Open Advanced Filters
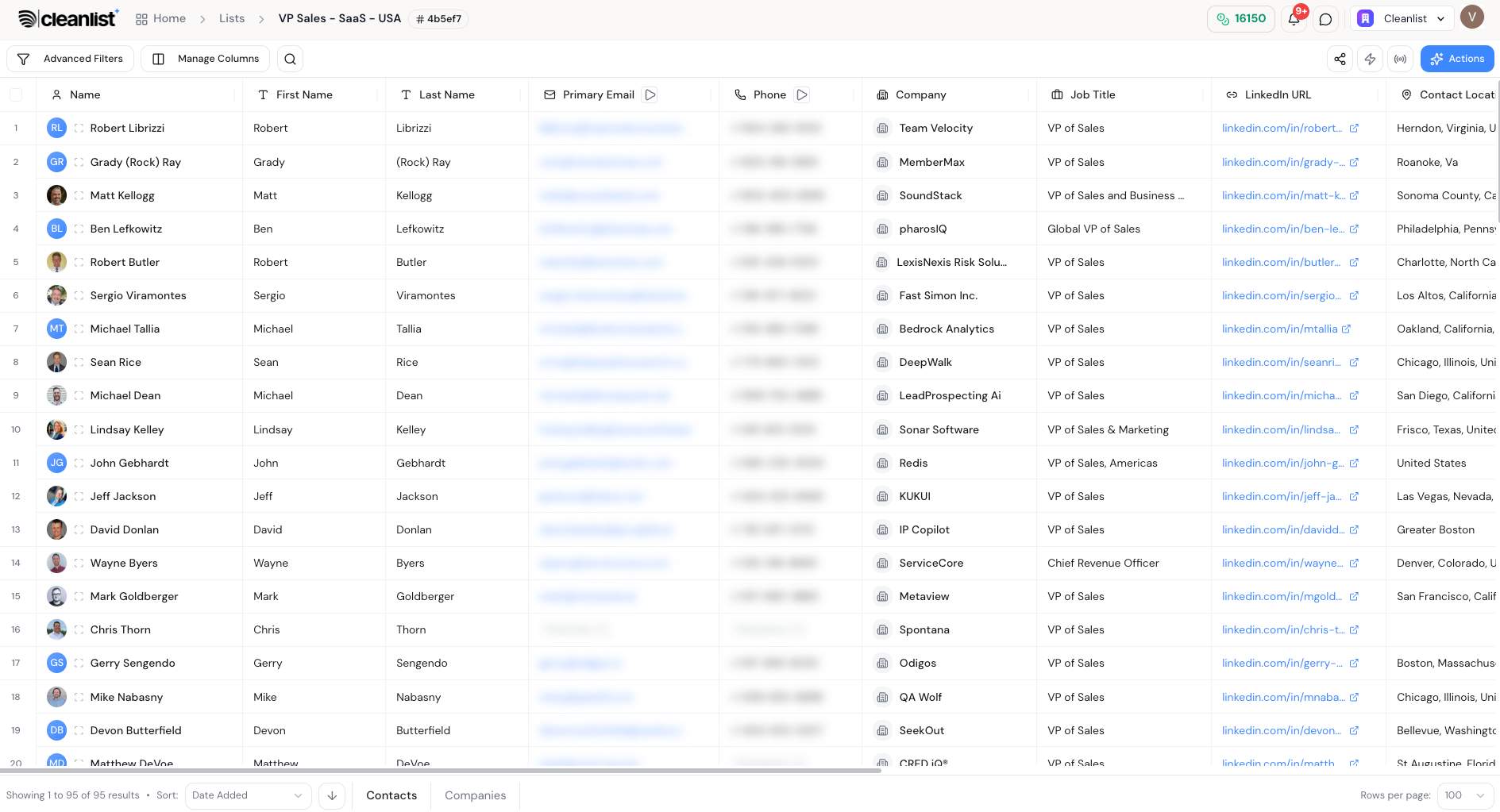 point(71,59)
